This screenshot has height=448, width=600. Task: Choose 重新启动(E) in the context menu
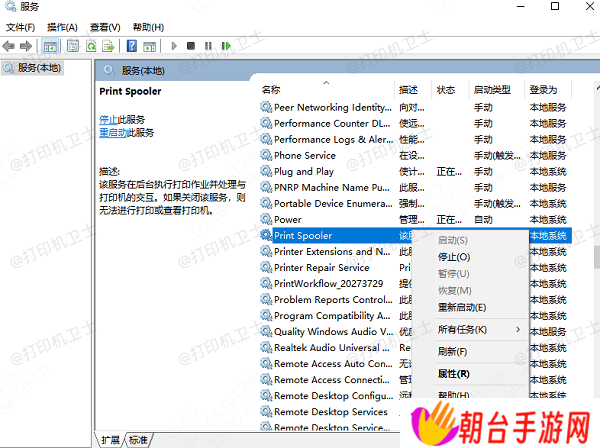pos(462,307)
